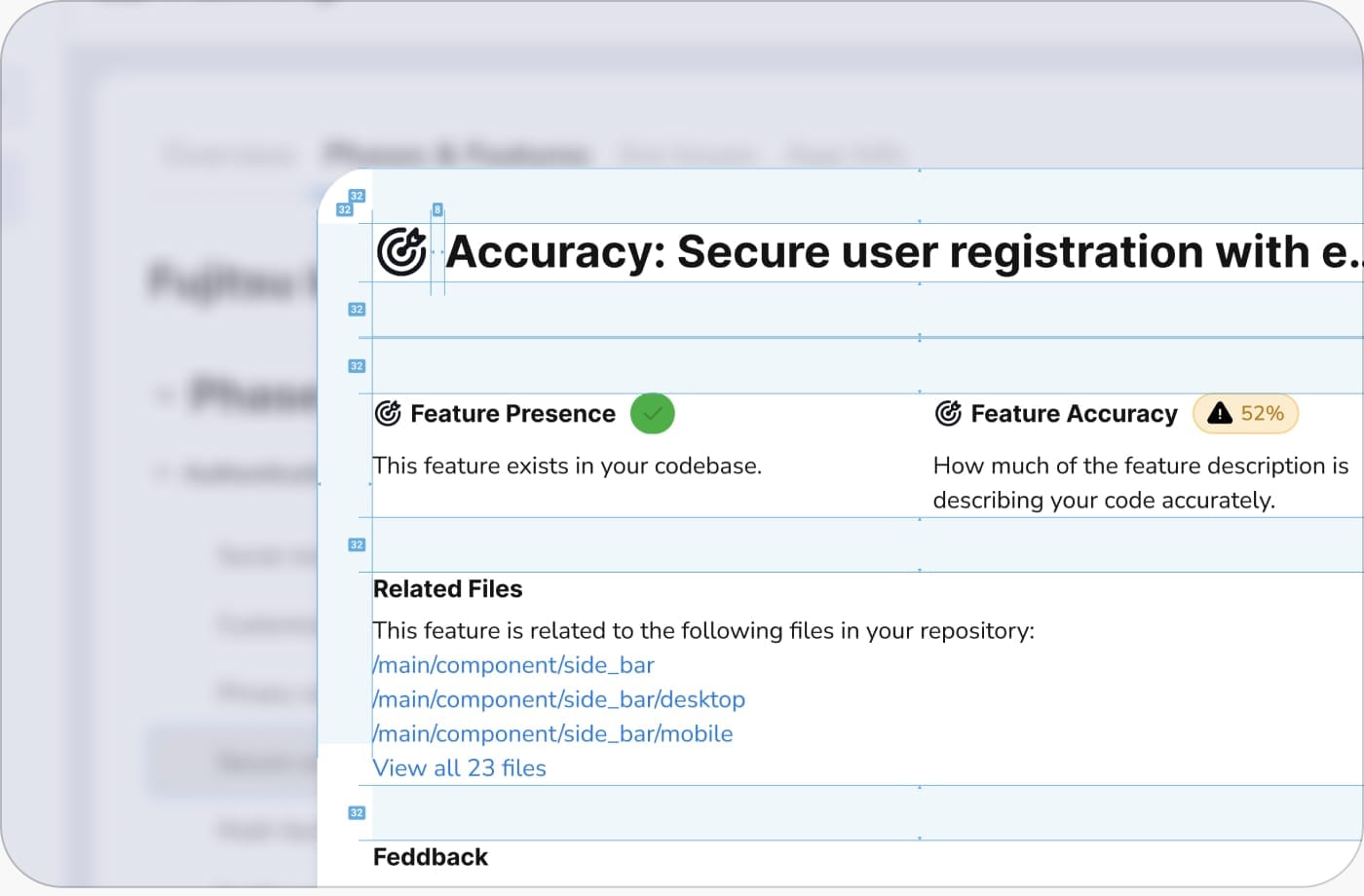Open the /main/component/side_bar file link
1364x896 pixels.
[513, 665]
